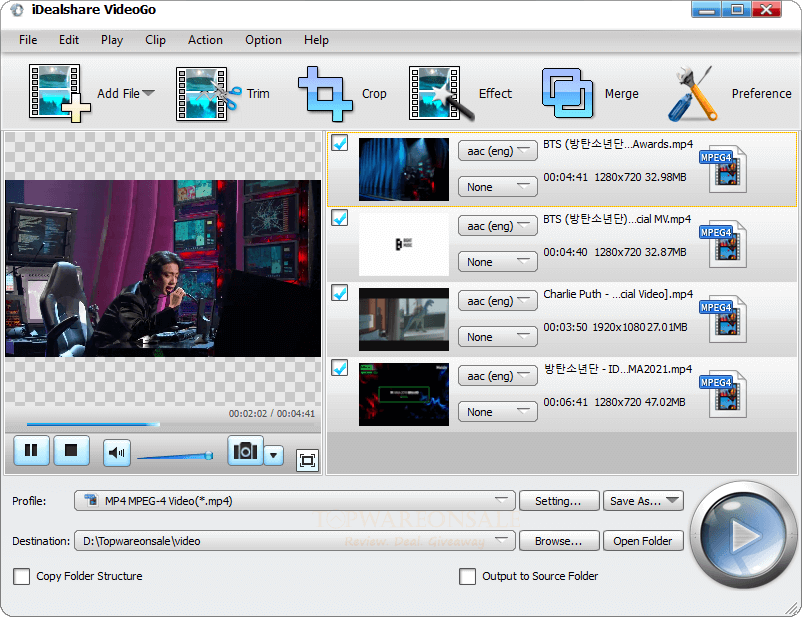Click the Browse... button
Image resolution: width=802 pixels, height=617 pixels.
pyautogui.click(x=559, y=541)
